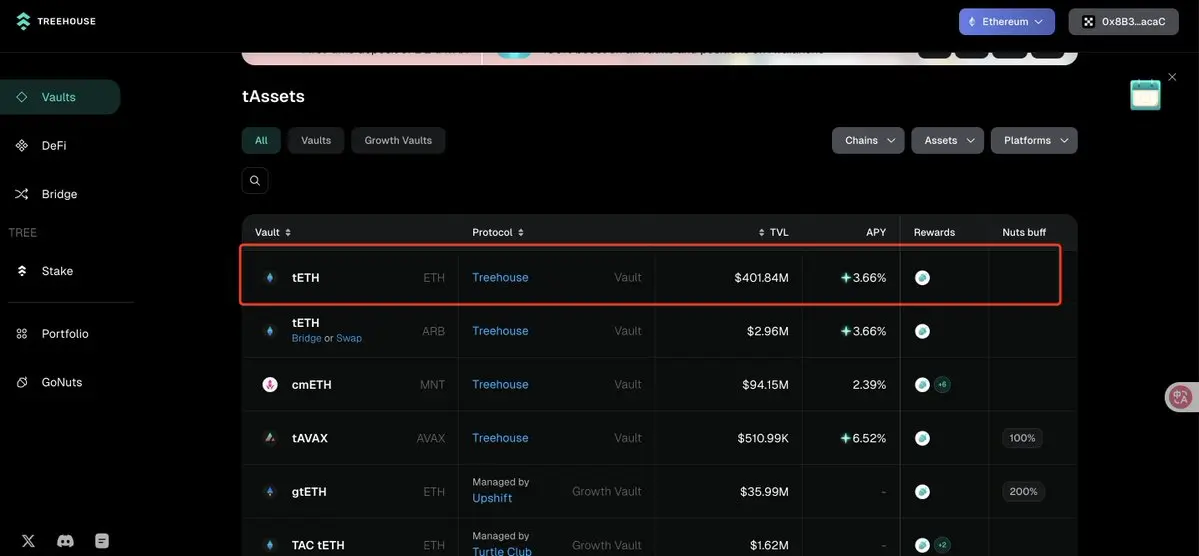Select the Growth Vaults filter tab
Image resolution: width=1199 pixels, height=556 pixels.
(x=398, y=141)
